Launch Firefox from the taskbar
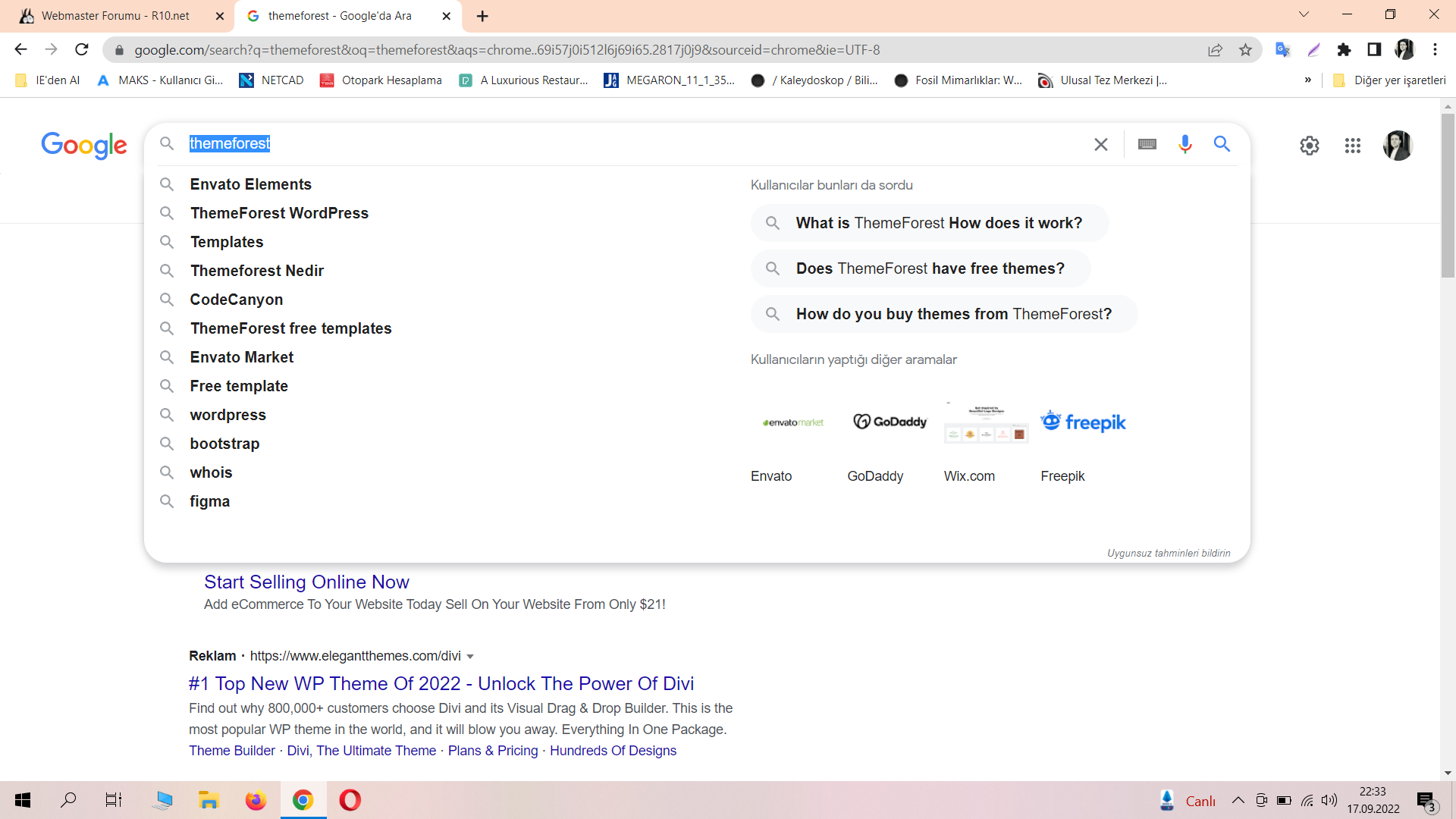The width and height of the screenshot is (1456, 819). [x=256, y=800]
